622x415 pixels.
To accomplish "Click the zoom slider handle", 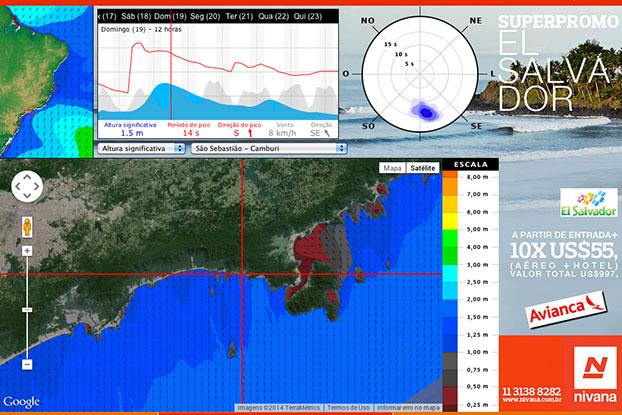I will click(27, 309).
